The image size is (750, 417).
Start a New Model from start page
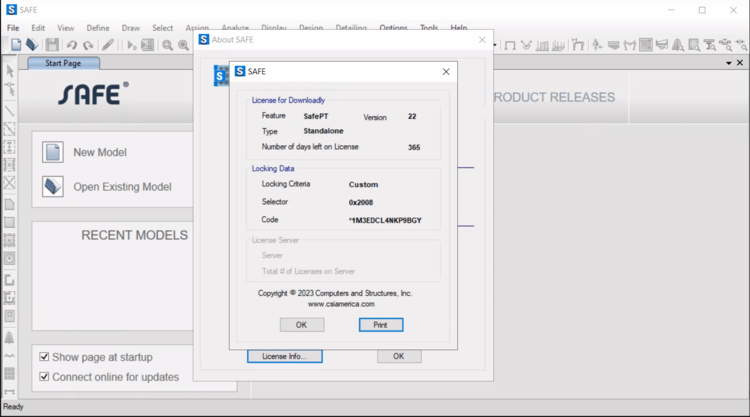99,153
